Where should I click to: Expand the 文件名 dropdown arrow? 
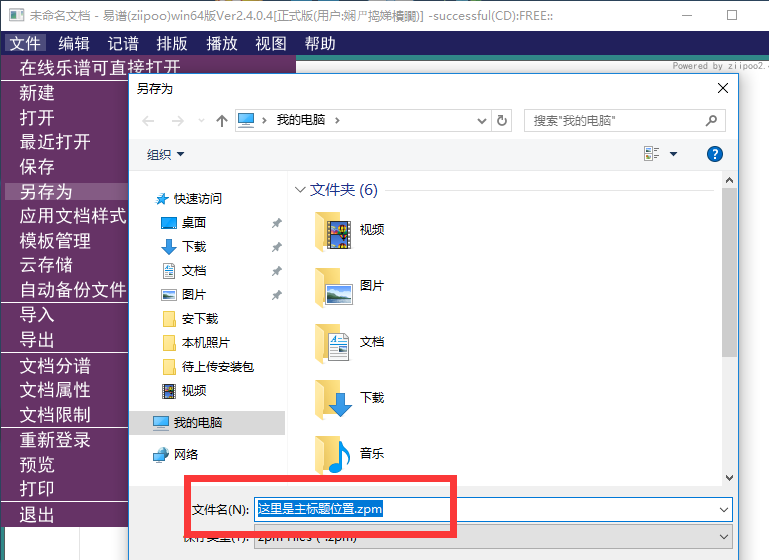tap(724, 509)
